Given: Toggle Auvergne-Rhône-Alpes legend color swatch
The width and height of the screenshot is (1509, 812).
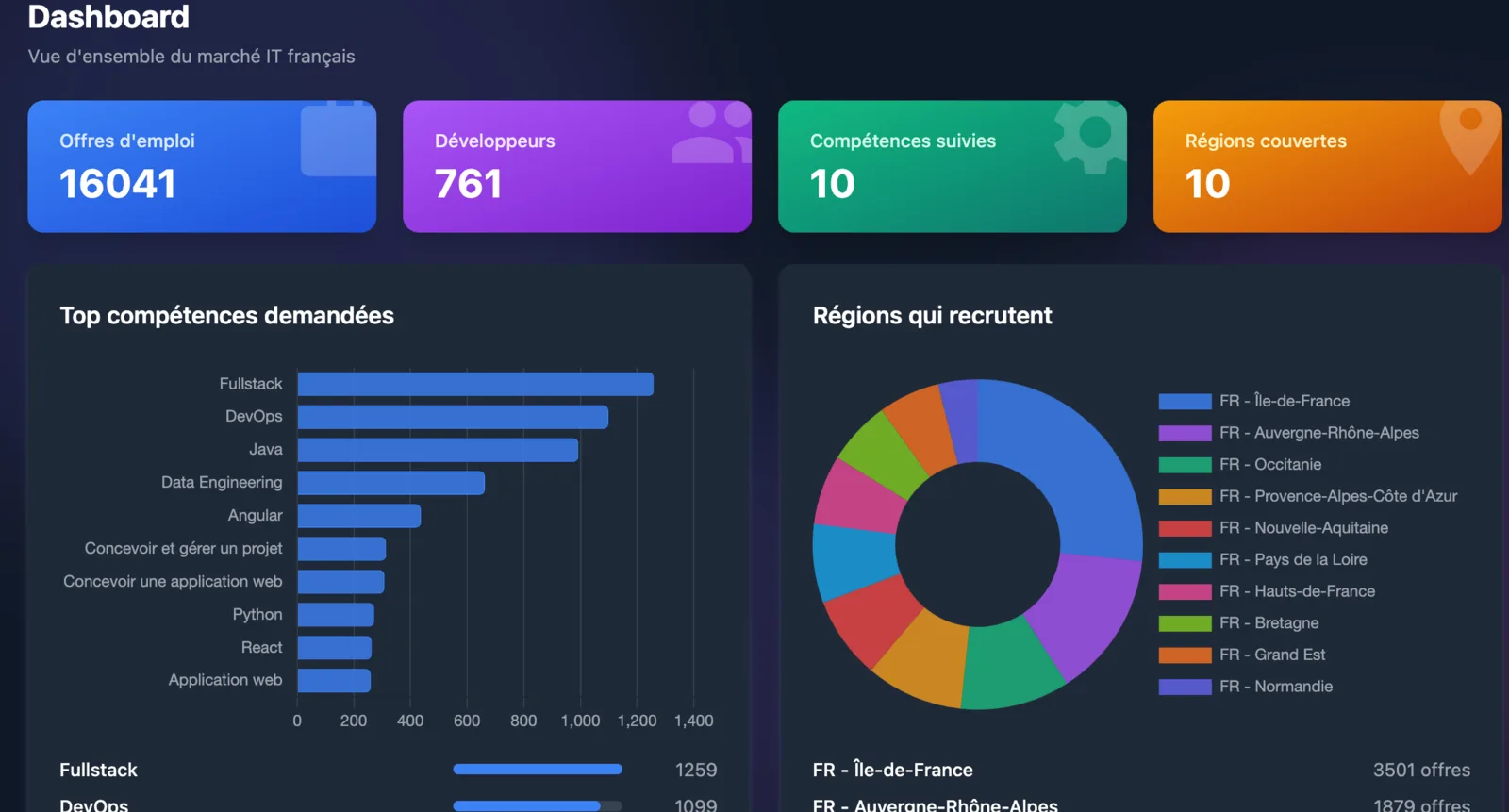Looking at the screenshot, I should (x=1185, y=433).
